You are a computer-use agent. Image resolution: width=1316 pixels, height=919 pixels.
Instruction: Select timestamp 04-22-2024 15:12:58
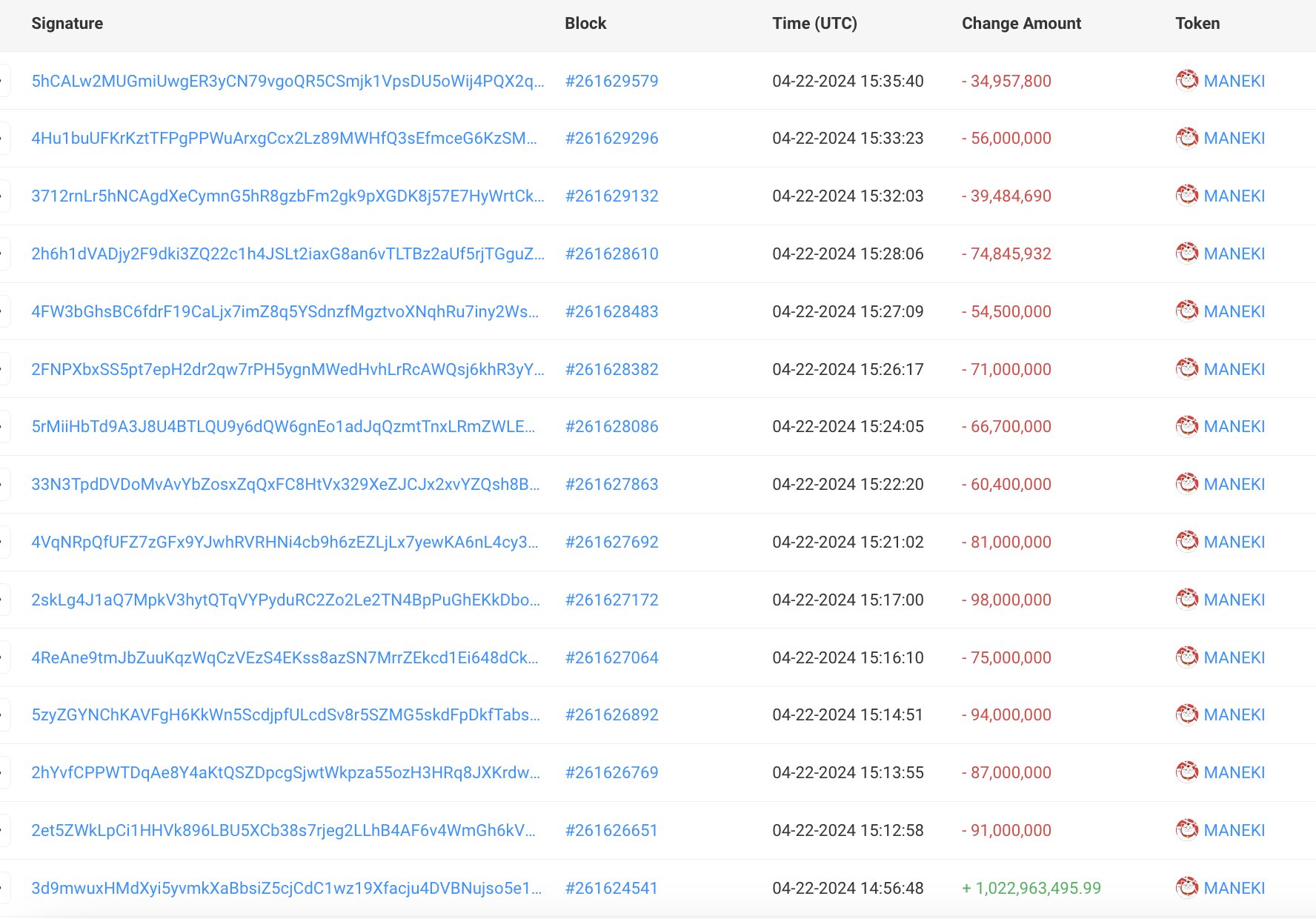point(848,830)
